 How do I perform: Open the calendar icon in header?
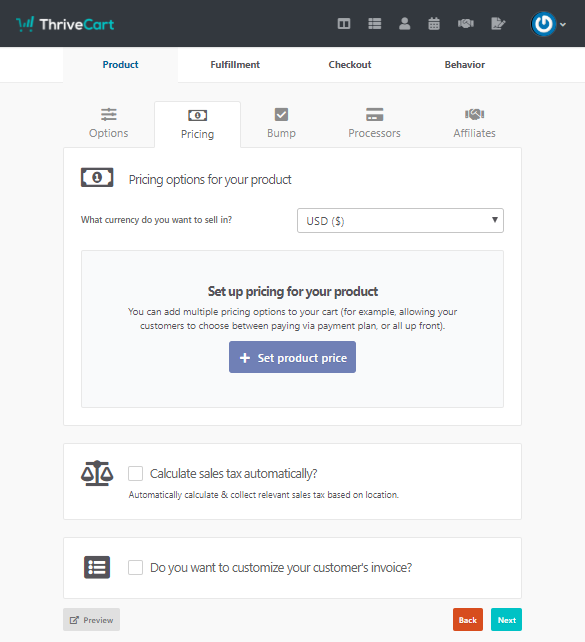point(434,24)
